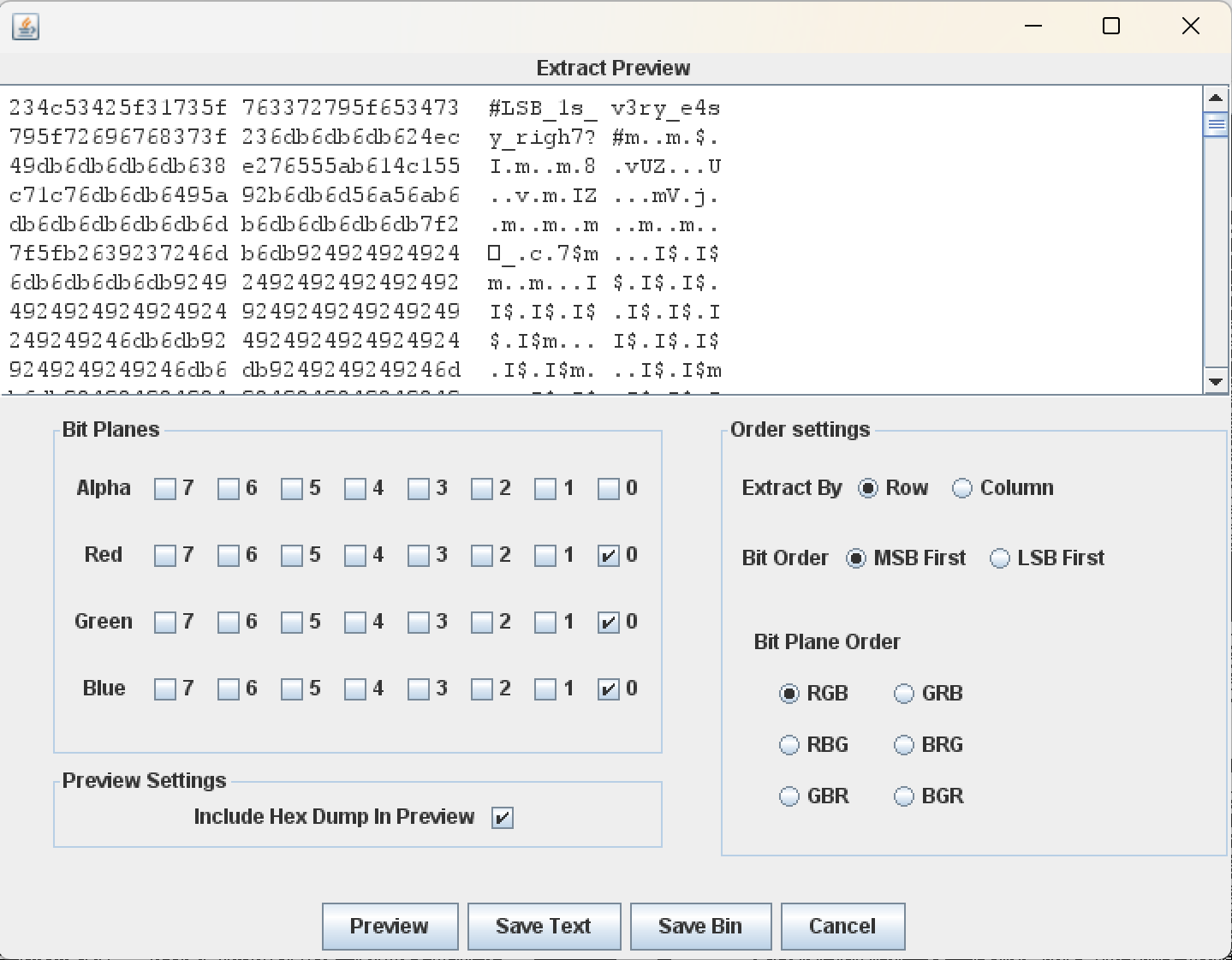The image size is (1232, 960).
Task: Click the preview pane scrollbar thumb
Action: [1216, 125]
